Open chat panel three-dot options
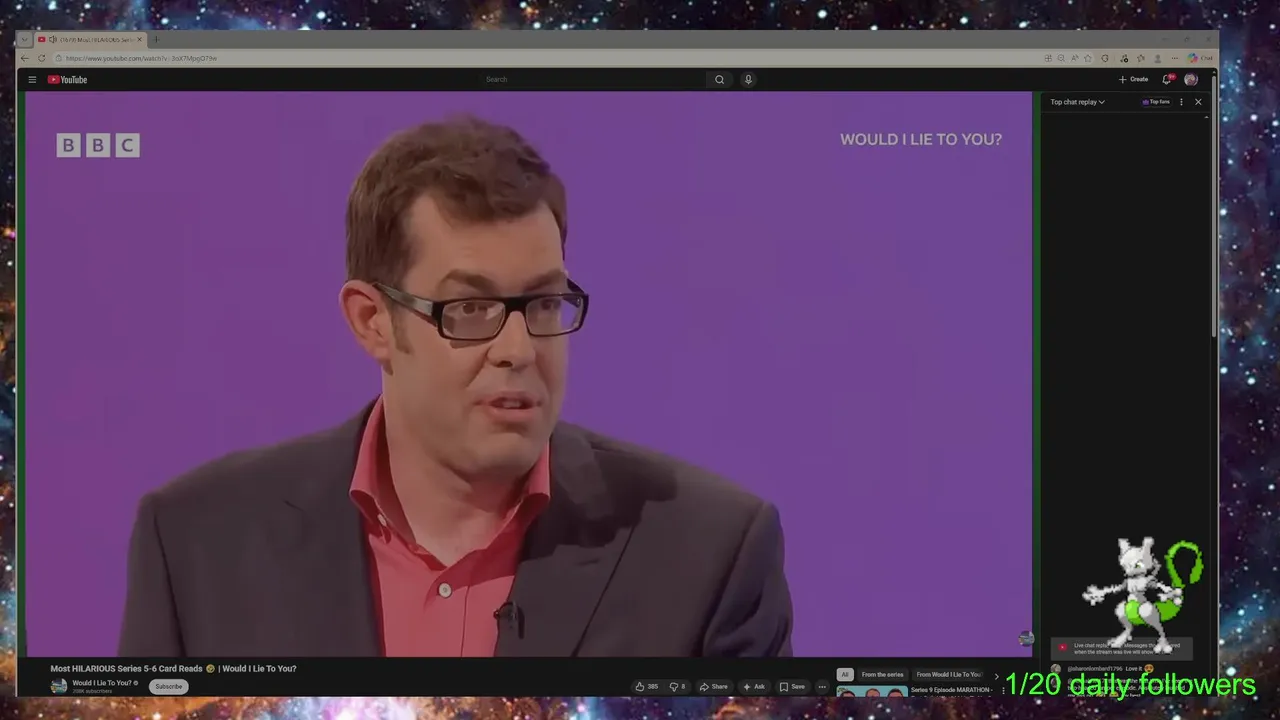The image size is (1280, 720). coord(1181,102)
